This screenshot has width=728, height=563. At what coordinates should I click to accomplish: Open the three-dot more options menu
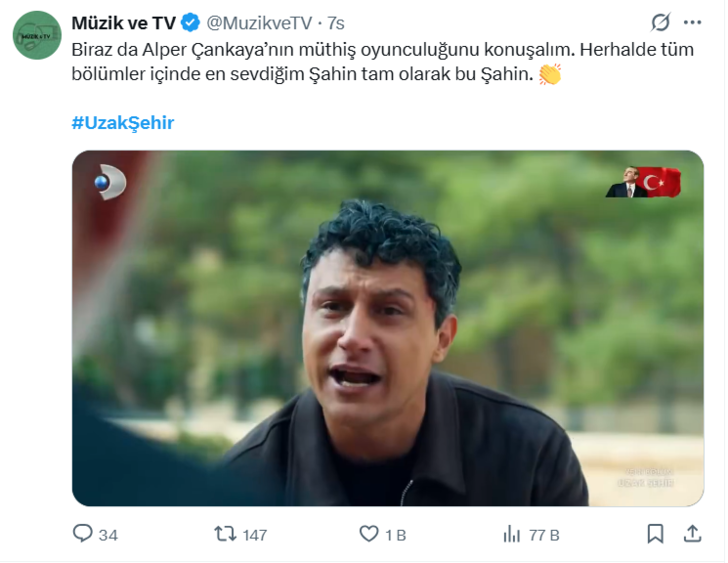coord(692,22)
